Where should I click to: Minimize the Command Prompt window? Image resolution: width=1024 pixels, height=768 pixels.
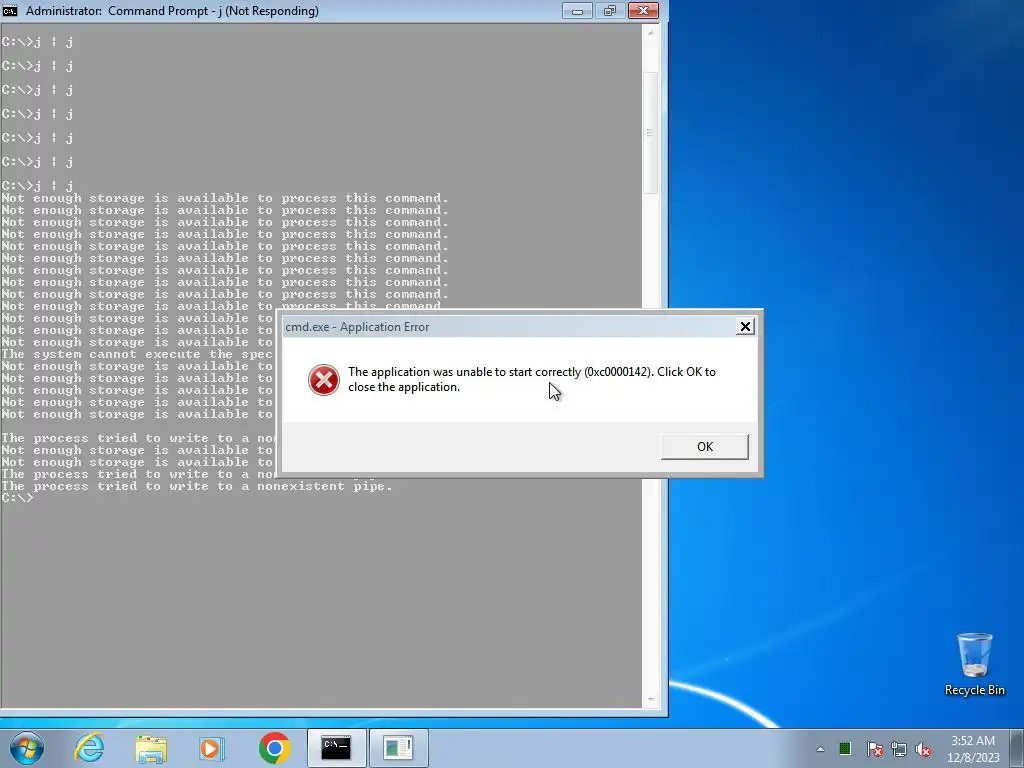coord(577,10)
